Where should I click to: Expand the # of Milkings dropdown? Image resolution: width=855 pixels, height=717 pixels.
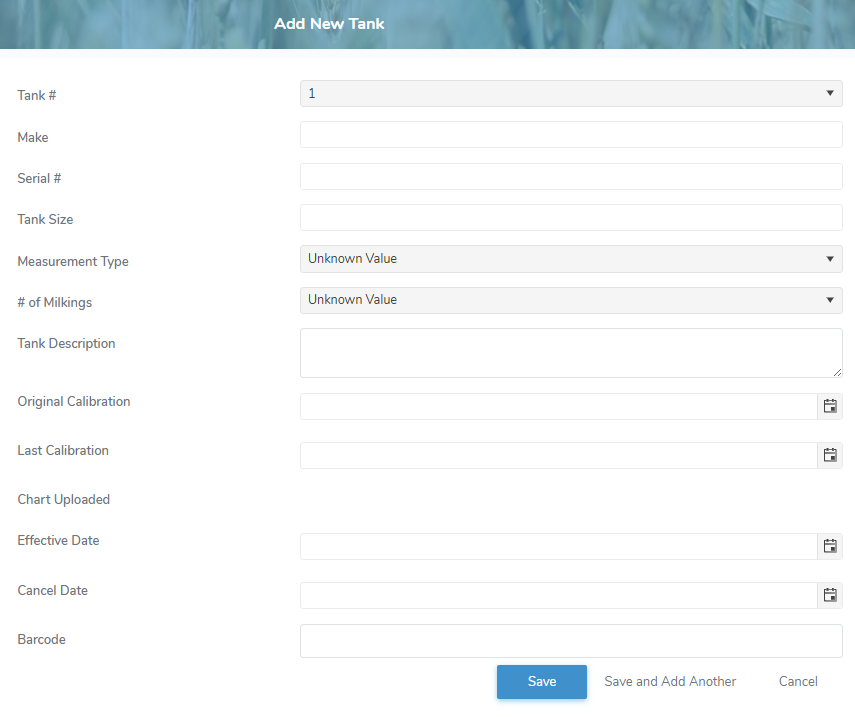(x=571, y=300)
